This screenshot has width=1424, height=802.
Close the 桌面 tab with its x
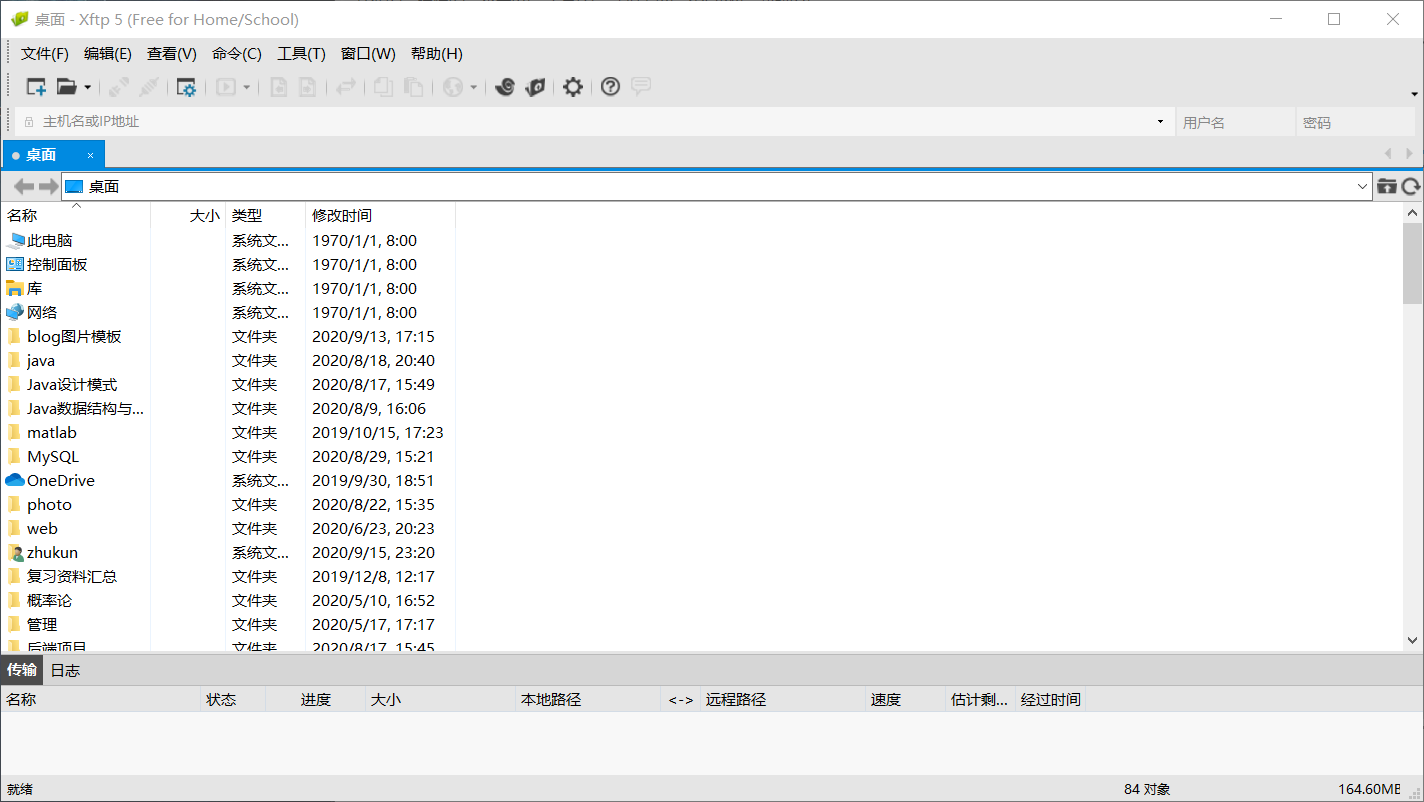coord(90,155)
